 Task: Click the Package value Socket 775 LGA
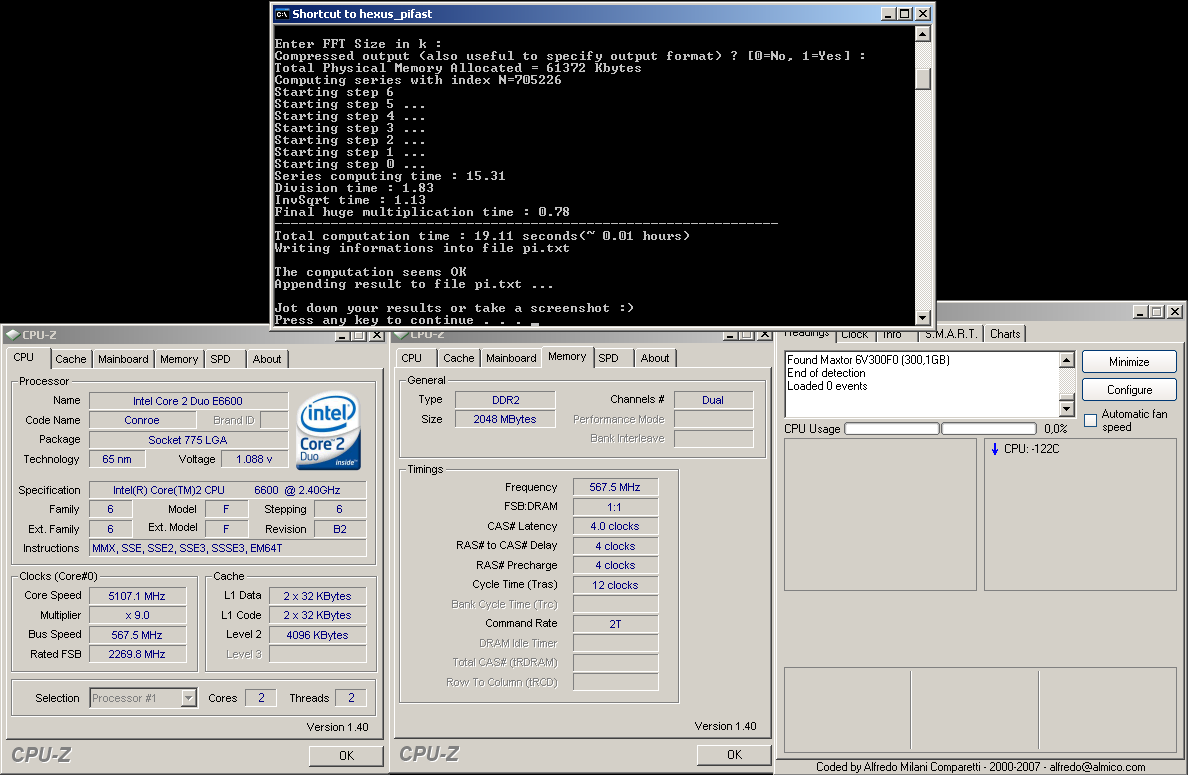tap(188, 439)
